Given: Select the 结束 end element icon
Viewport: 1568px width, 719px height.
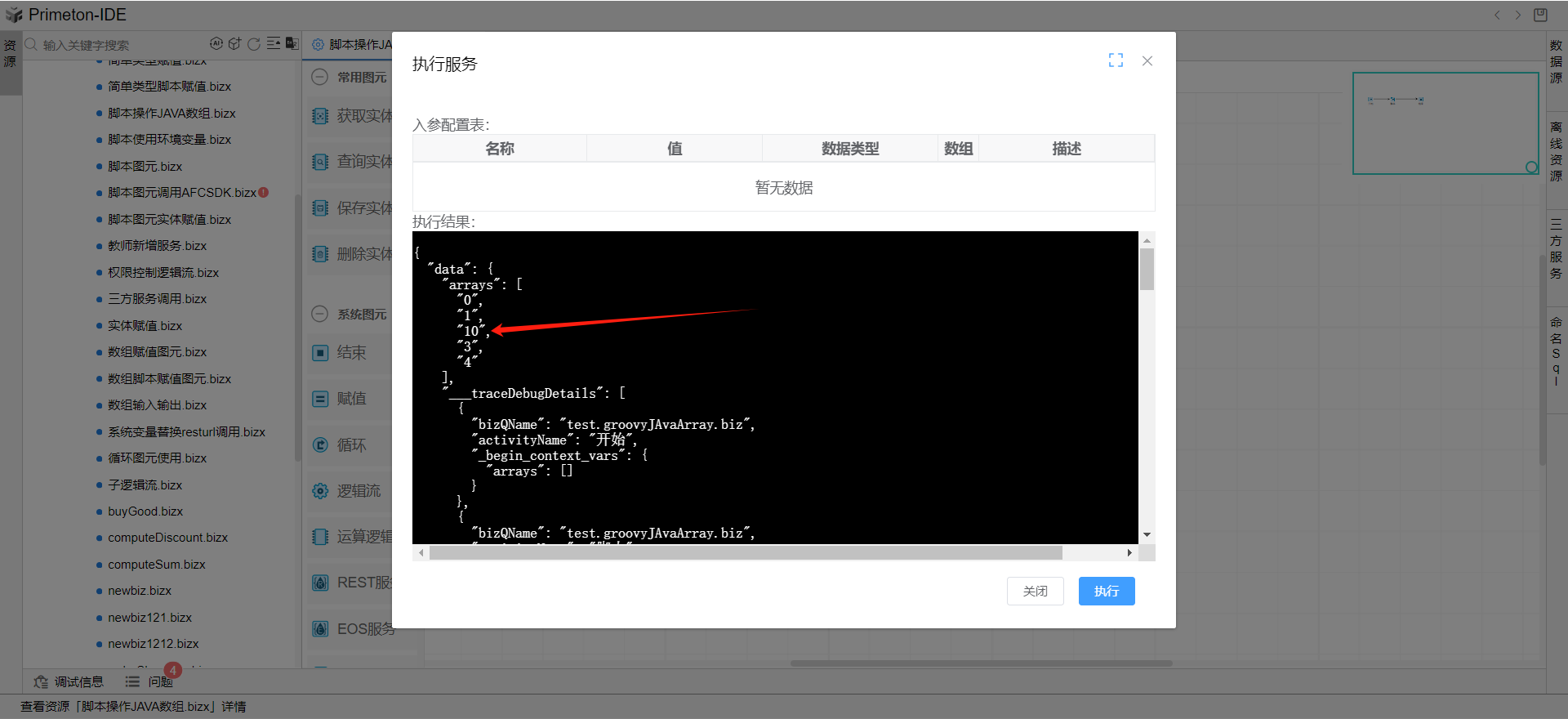Looking at the screenshot, I should [x=321, y=353].
